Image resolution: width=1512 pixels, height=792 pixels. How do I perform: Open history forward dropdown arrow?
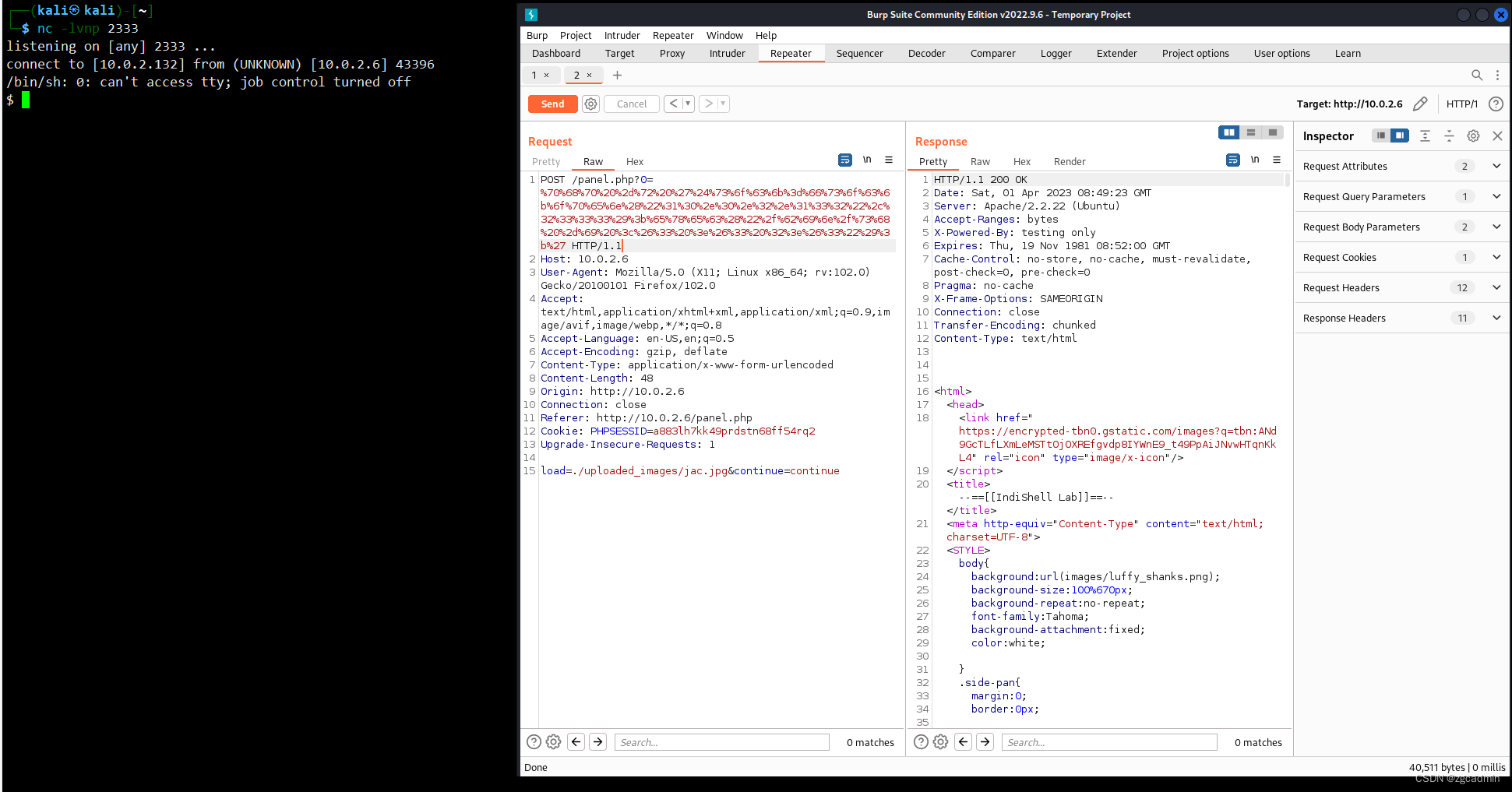pos(723,104)
